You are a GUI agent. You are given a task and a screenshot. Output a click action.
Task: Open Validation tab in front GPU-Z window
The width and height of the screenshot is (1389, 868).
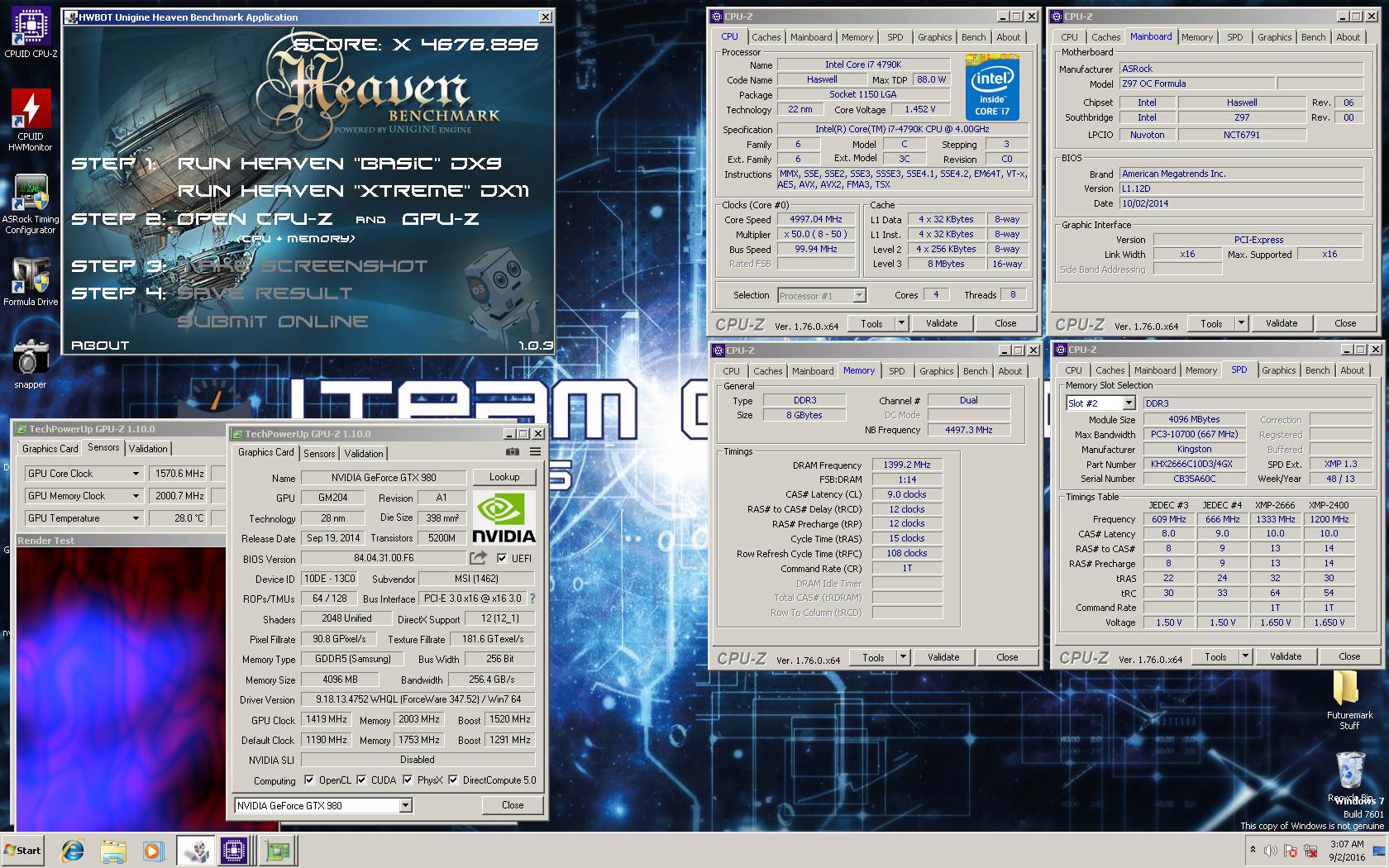[x=364, y=453]
